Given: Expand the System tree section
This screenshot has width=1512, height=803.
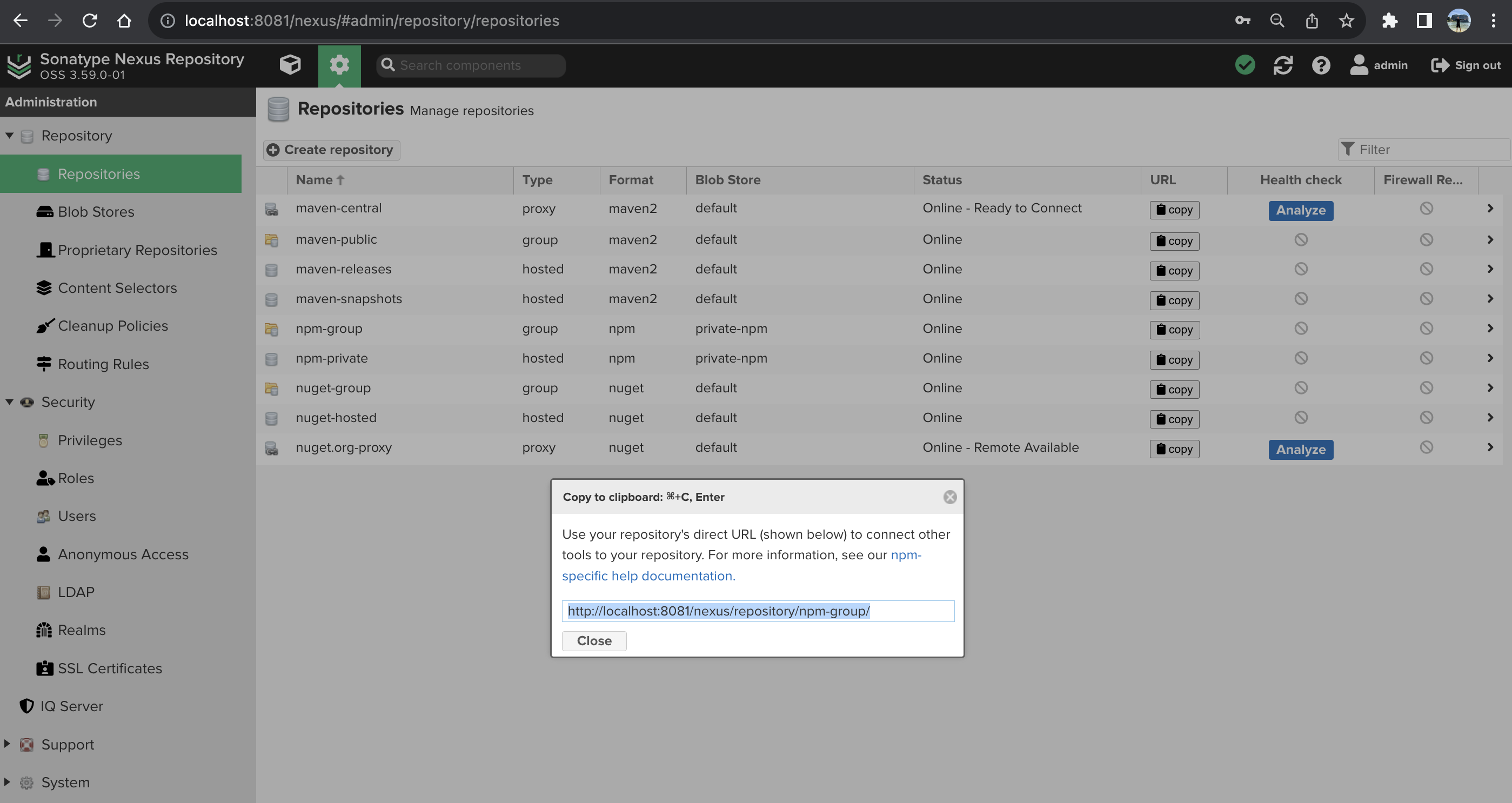Looking at the screenshot, I should (7, 782).
